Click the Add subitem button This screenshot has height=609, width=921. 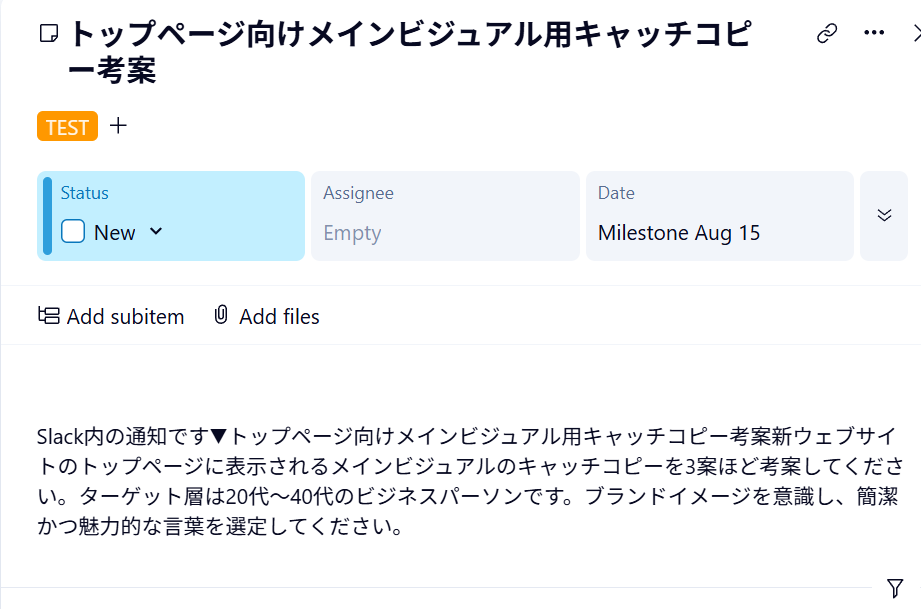111,316
